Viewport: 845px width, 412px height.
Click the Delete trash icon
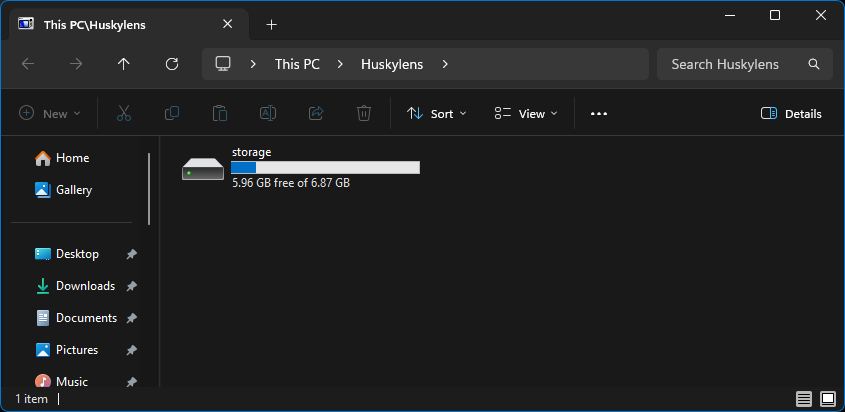[365, 114]
